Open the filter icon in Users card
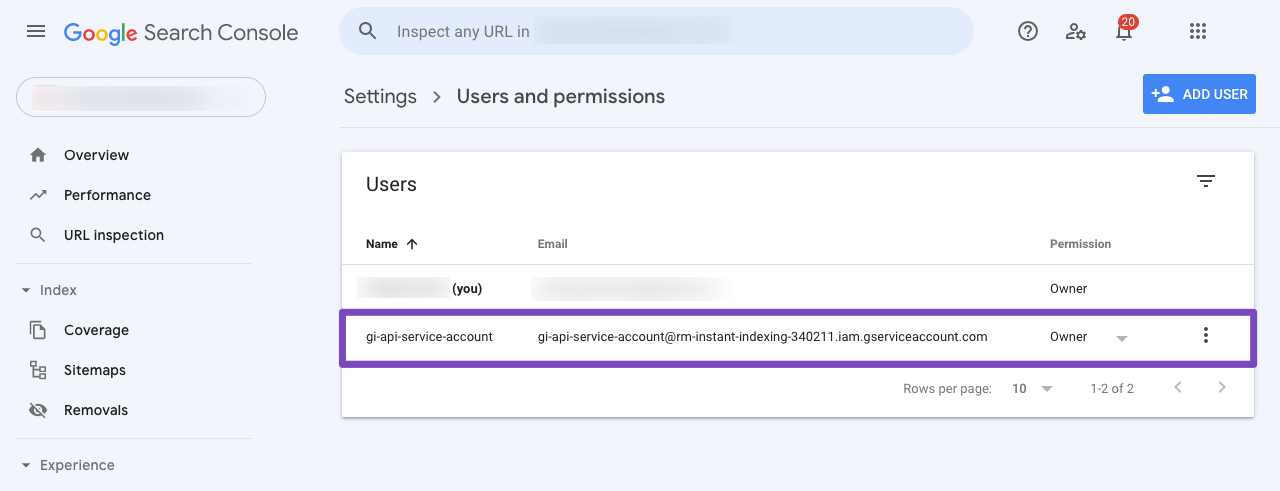 [x=1206, y=181]
